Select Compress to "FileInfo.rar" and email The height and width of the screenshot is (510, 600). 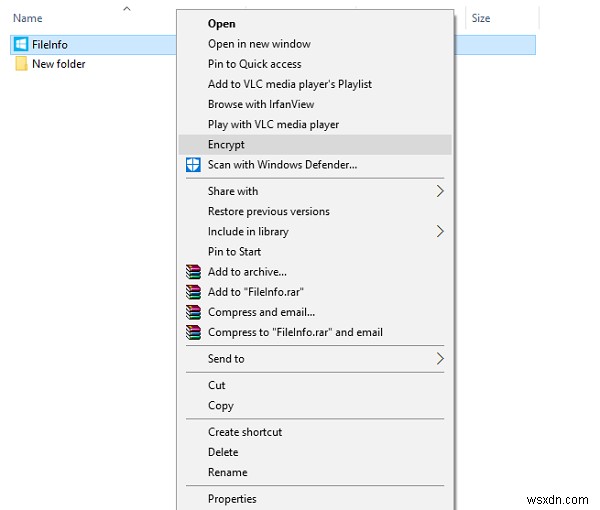point(315,332)
